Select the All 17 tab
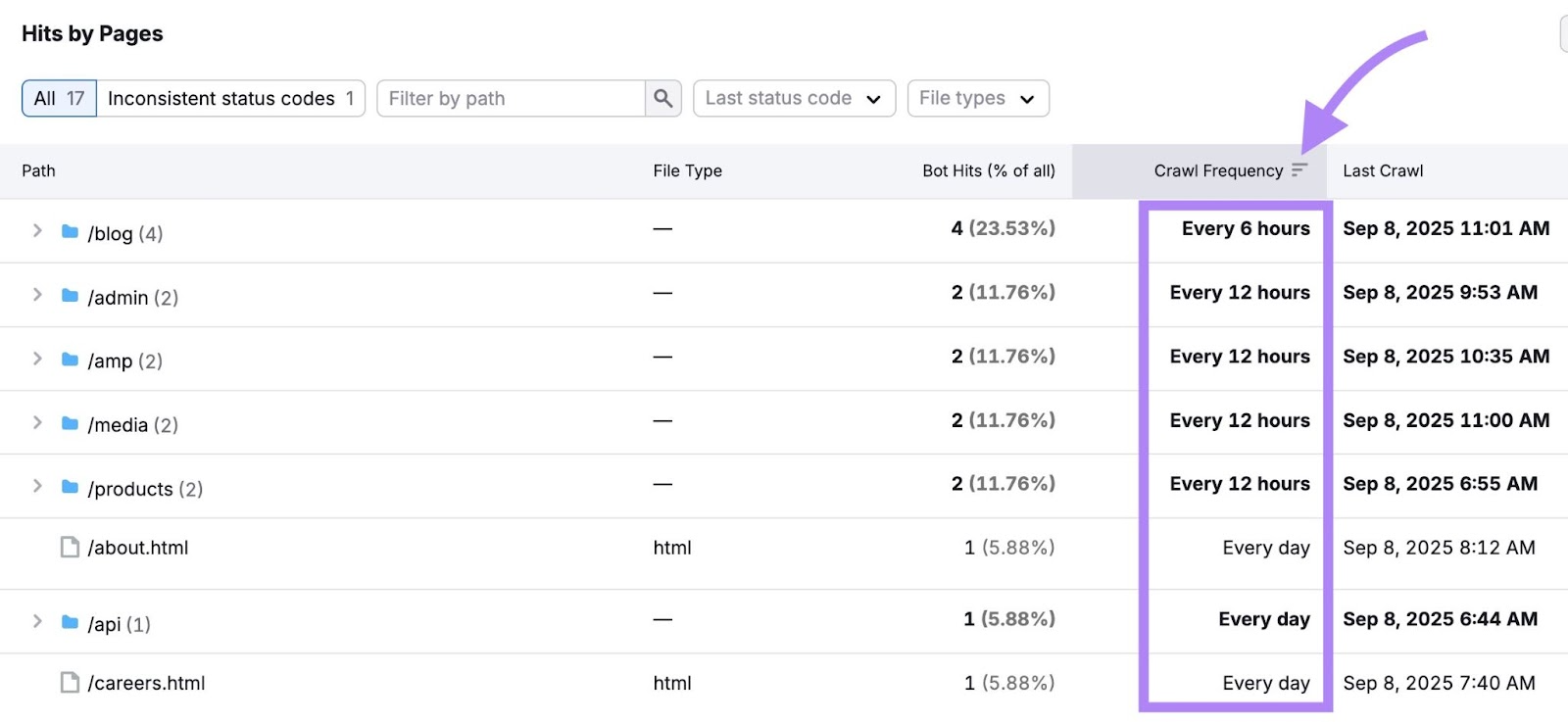1568x722 pixels. (59, 98)
